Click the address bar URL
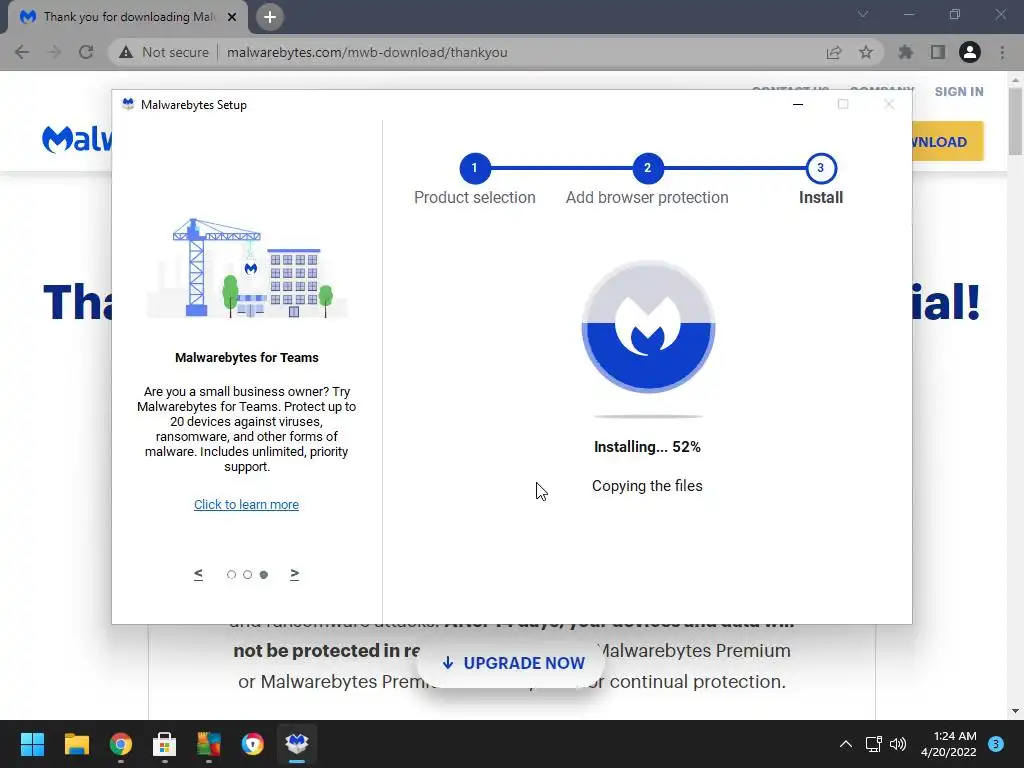 tap(367, 52)
